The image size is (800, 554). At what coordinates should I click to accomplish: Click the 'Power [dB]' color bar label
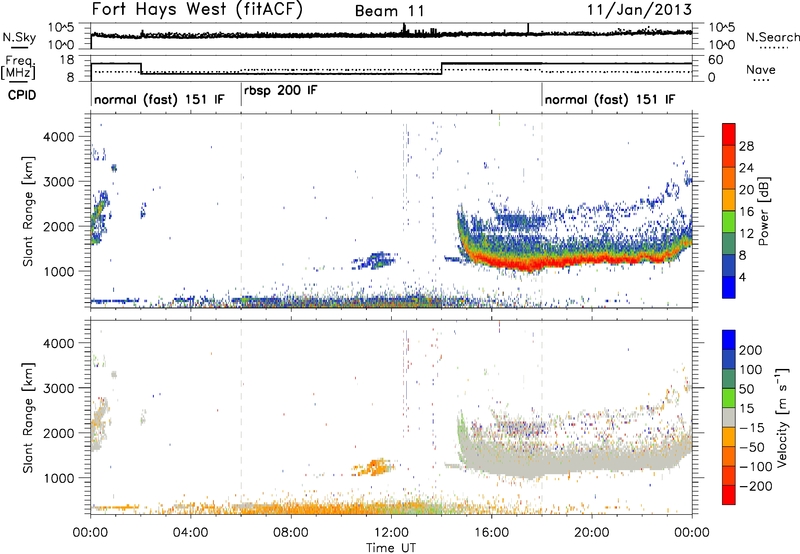click(763, 211)
